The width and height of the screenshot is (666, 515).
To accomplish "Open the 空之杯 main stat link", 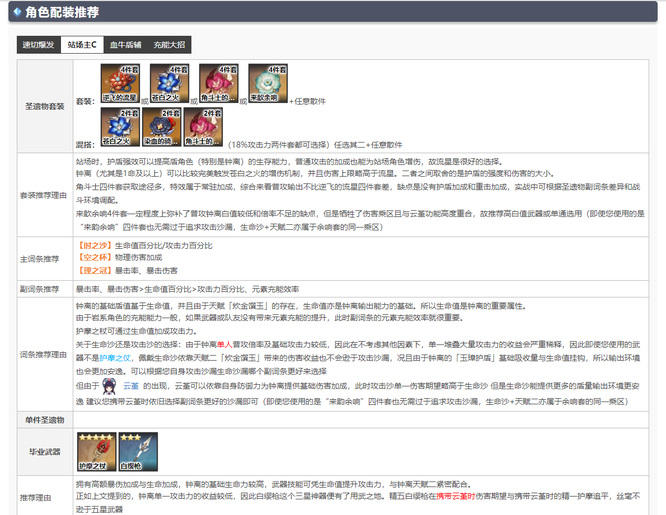I will [94, 257].
